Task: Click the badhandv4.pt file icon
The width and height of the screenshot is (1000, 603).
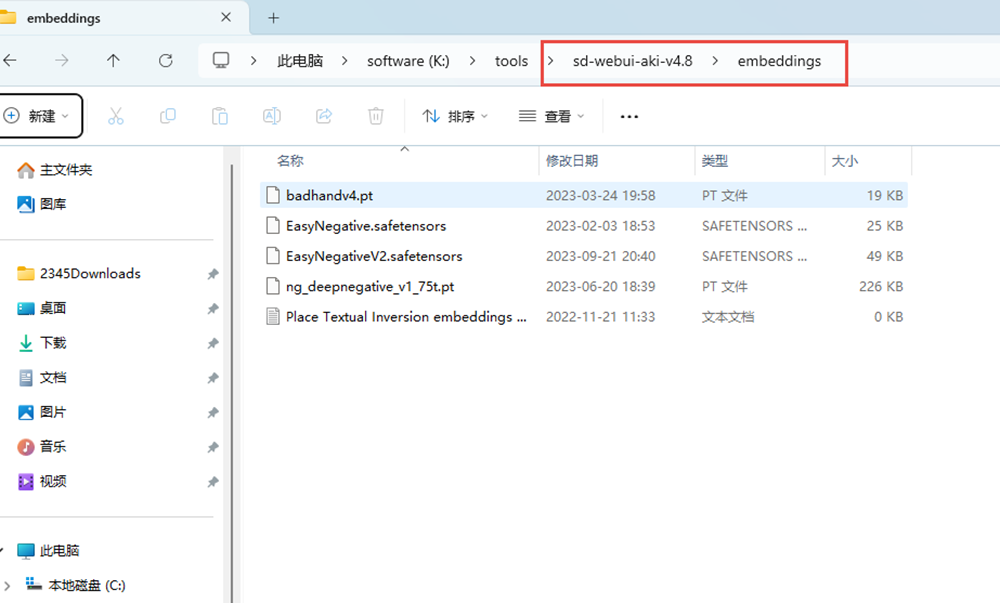Action: pyautogui.click(x=273, y=195)
